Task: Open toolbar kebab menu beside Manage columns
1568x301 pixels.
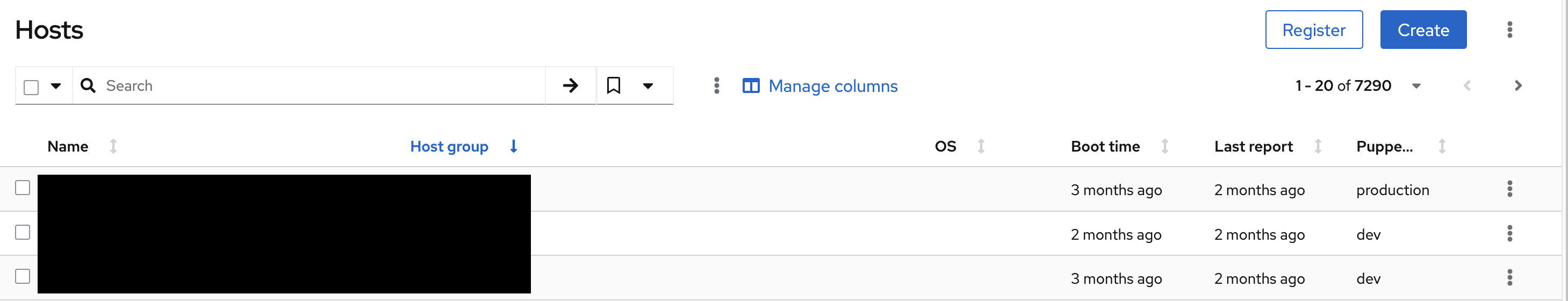Action: pyautogui.click(x=716, y=86)
